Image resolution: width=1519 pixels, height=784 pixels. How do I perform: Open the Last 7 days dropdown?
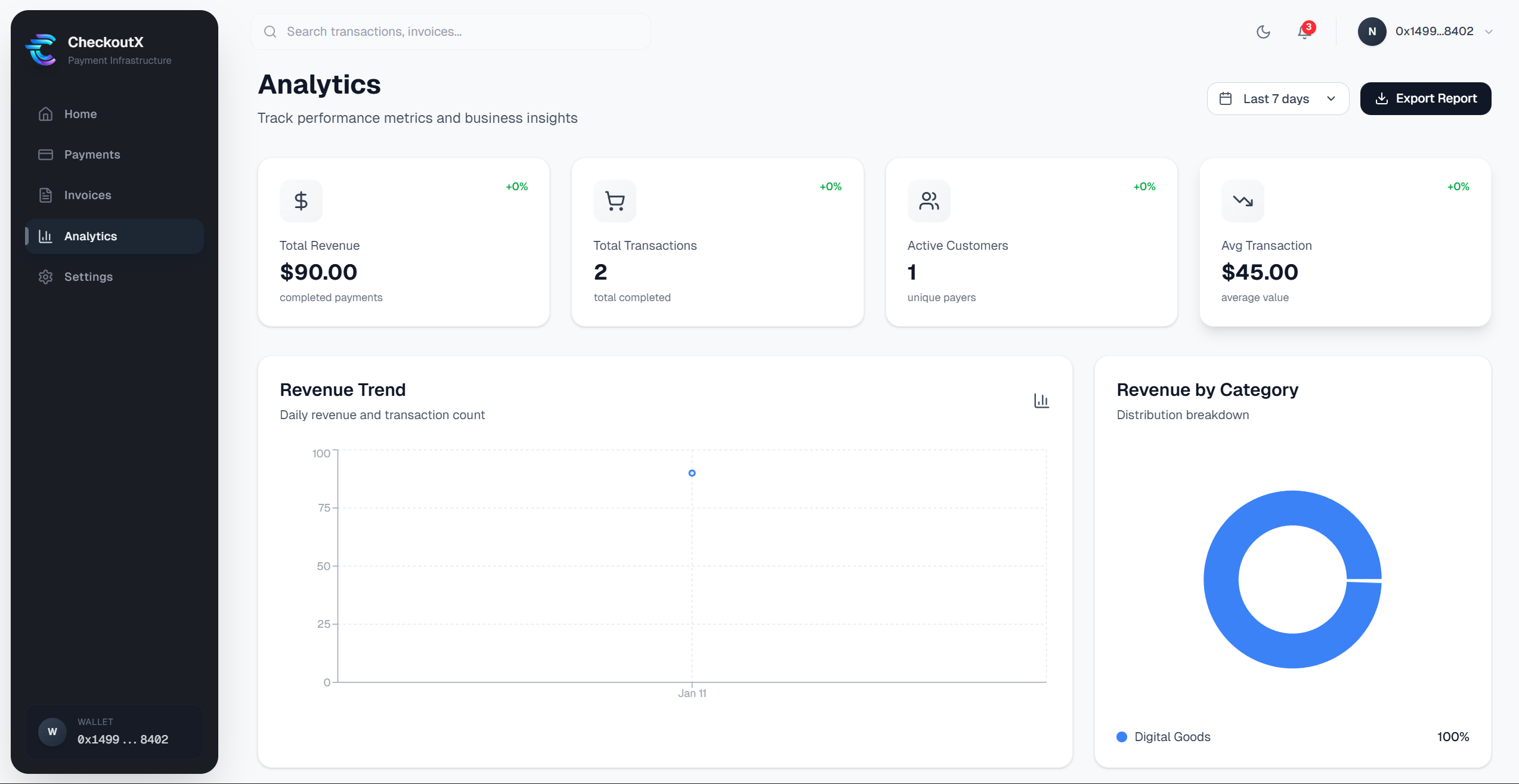click(1277, 99)
